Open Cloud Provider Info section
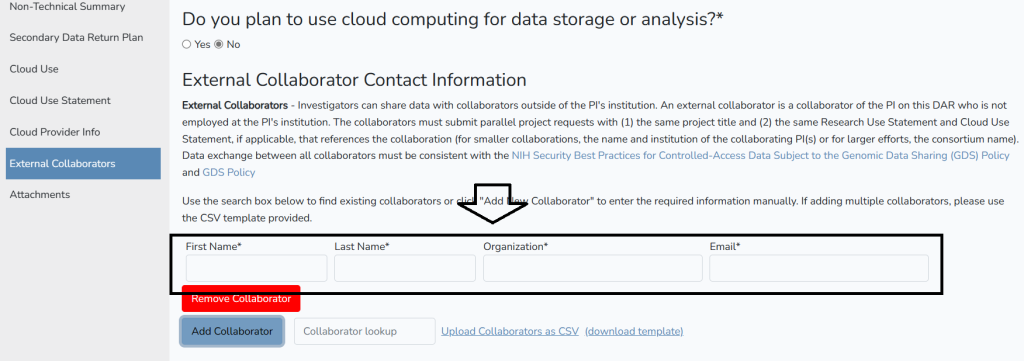 (x=55, y=132)
